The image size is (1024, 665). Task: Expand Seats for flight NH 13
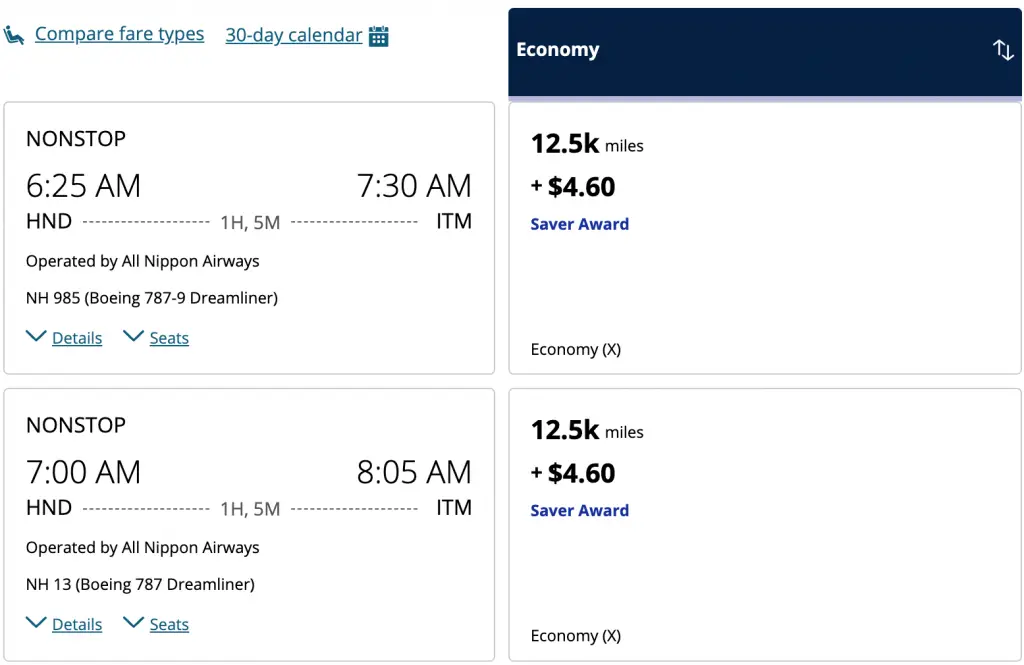tap(169, 624)
